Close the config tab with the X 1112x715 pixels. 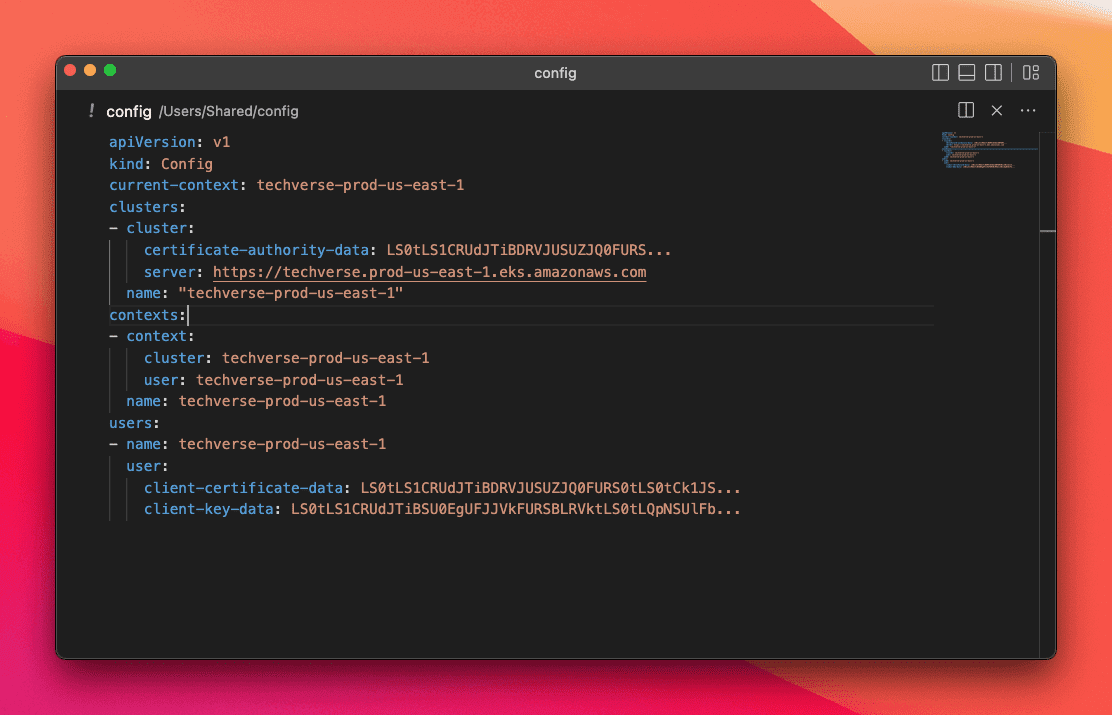(996, 110)
